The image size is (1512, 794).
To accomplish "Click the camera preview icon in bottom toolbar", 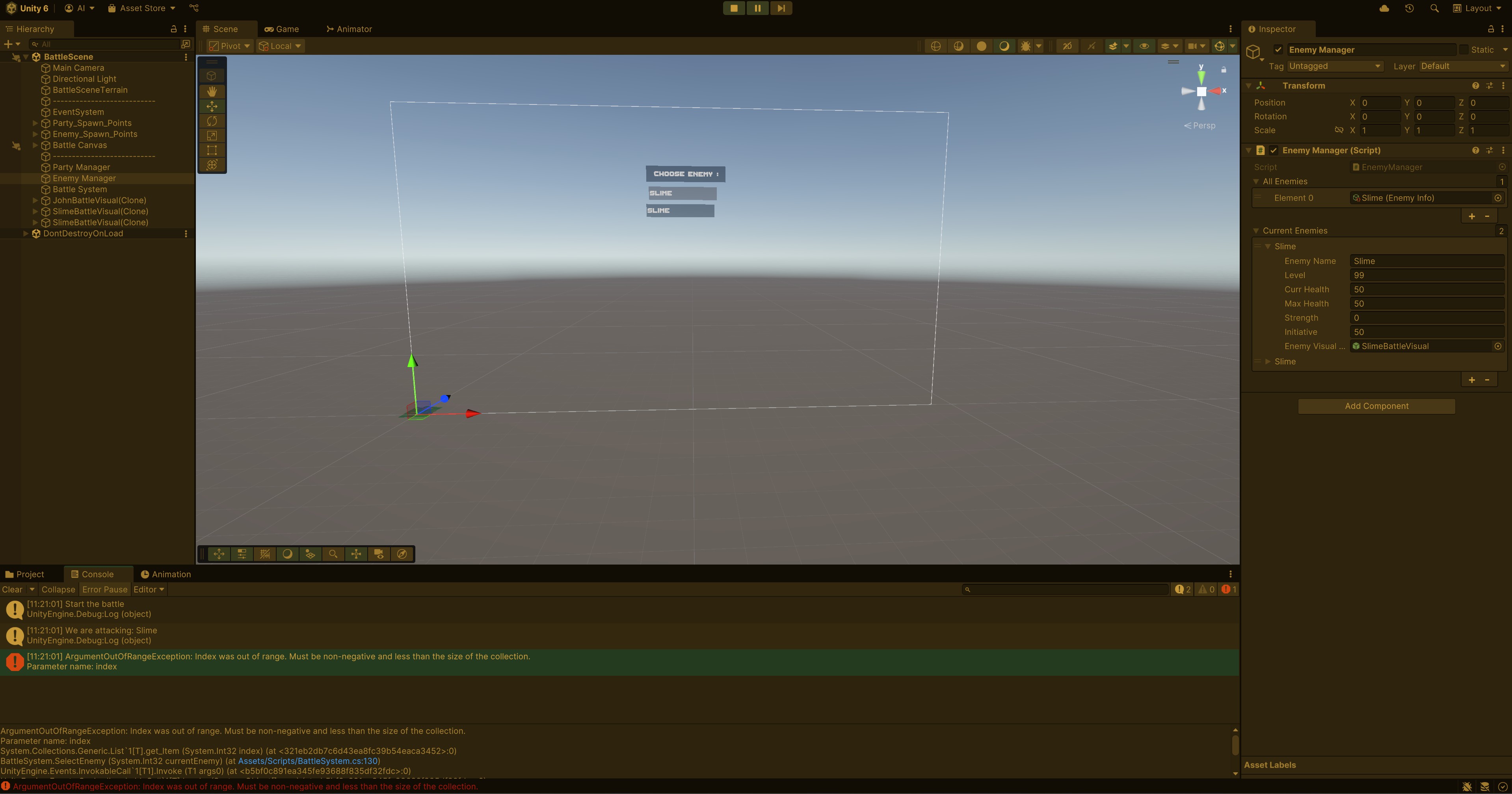I will coord(379,554).
